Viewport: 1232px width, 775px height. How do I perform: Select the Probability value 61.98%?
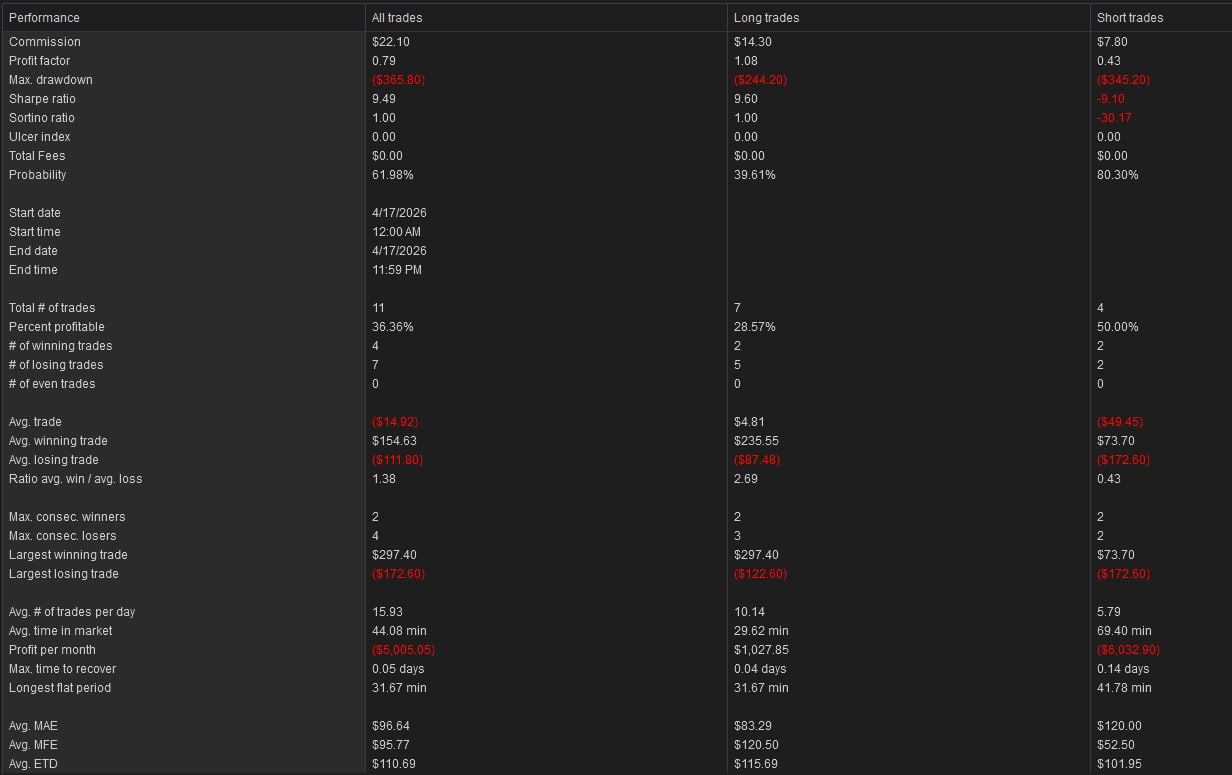[x=393, y=175]
